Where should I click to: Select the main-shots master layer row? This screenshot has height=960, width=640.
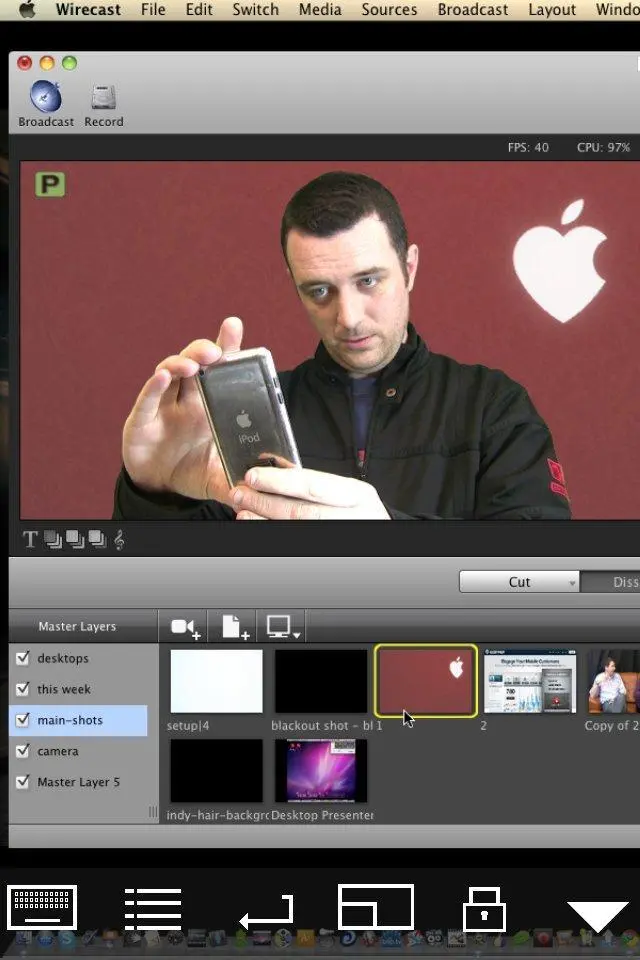pos(78,720)
